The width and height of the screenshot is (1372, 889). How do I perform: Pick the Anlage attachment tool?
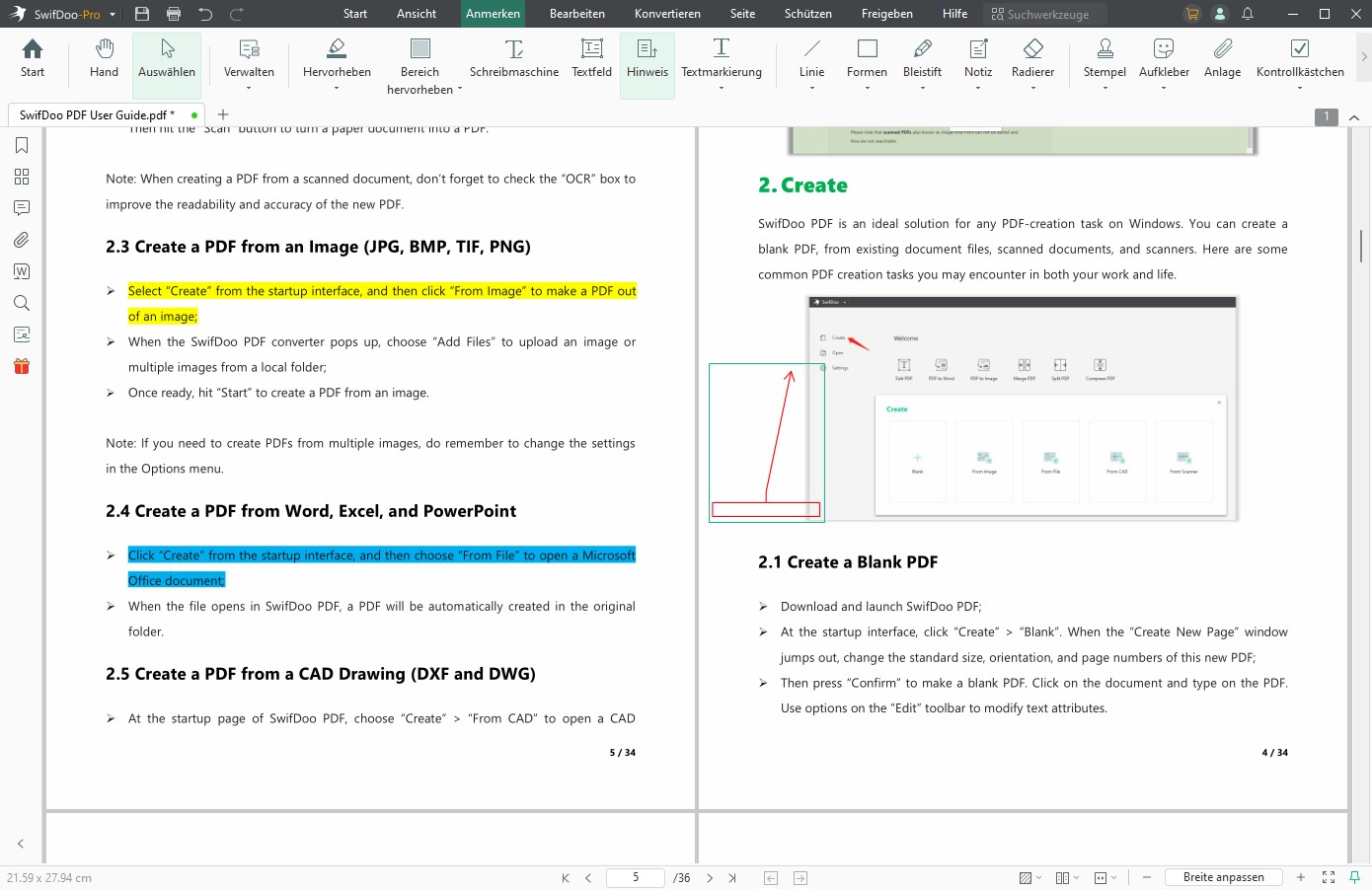click(x=1222, y=58)
